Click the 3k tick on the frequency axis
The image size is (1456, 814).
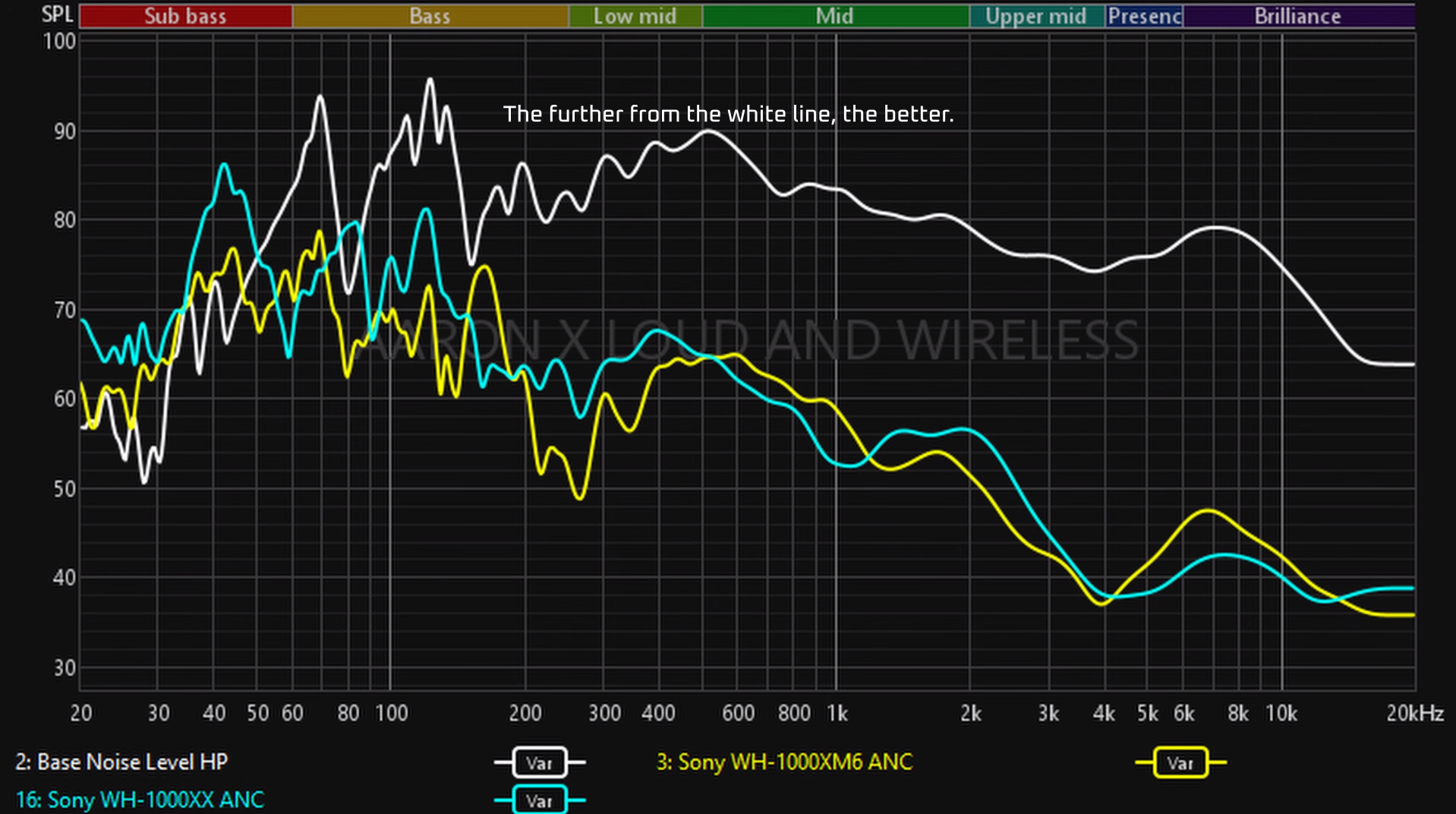pyautogui.click(x=1049, y=713)
